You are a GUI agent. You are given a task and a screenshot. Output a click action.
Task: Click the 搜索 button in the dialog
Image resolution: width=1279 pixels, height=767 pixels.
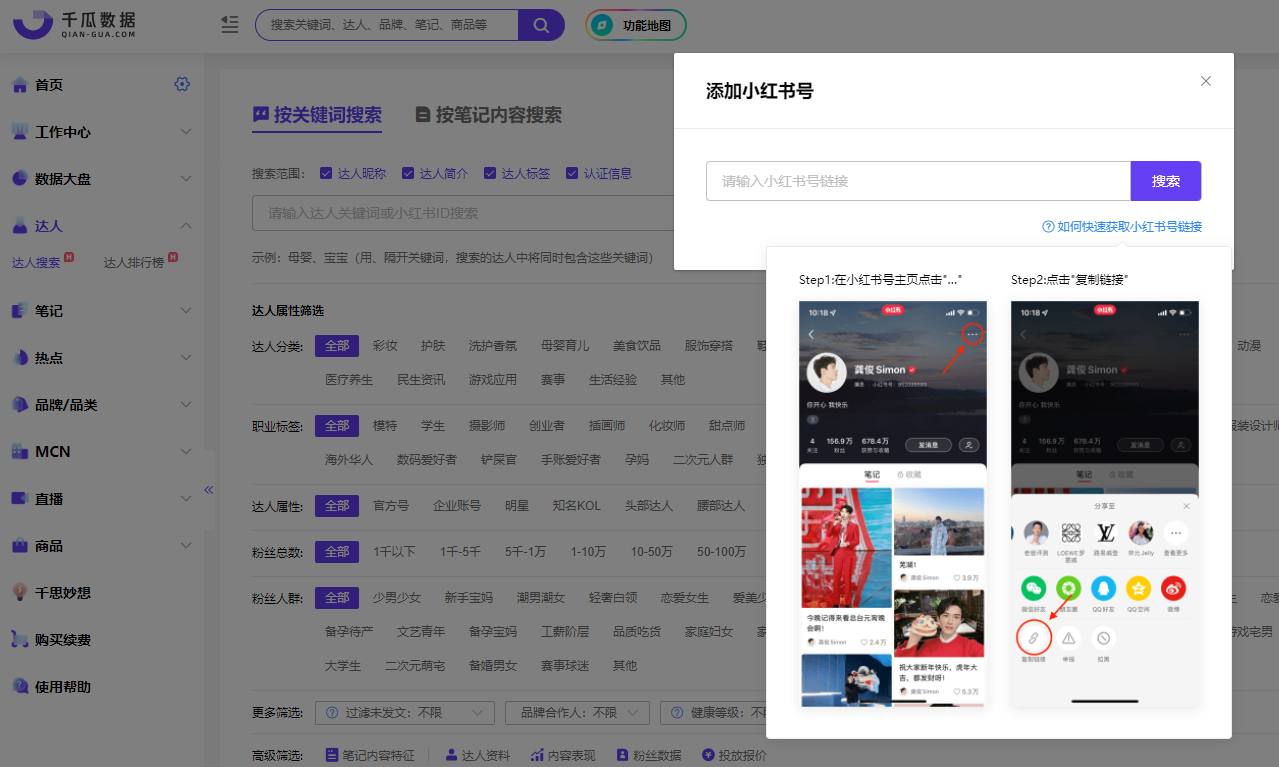[x=1165, y=181]
